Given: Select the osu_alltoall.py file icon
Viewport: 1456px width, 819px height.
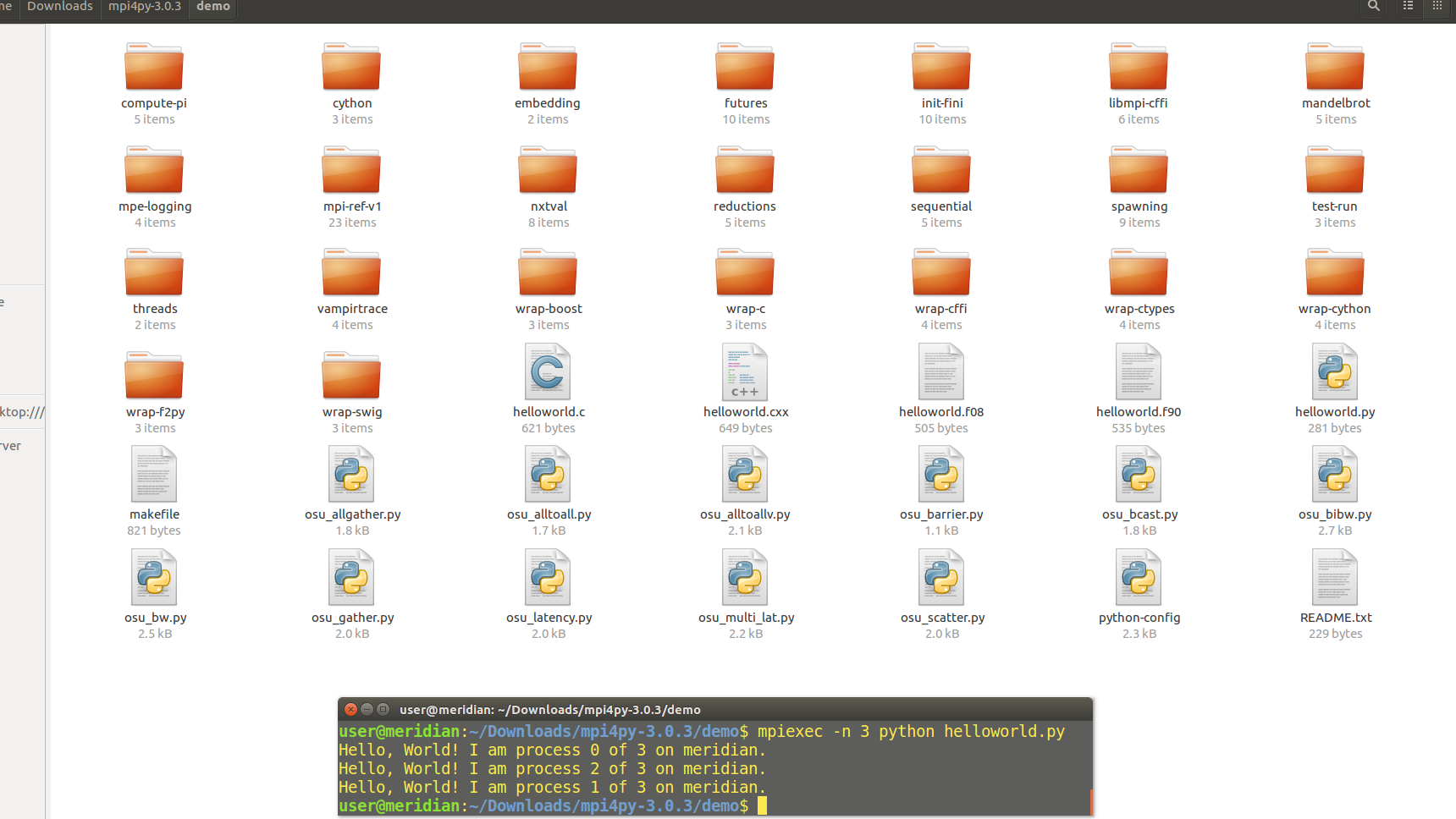Looking at the screenshot, I should coord(548,475).
